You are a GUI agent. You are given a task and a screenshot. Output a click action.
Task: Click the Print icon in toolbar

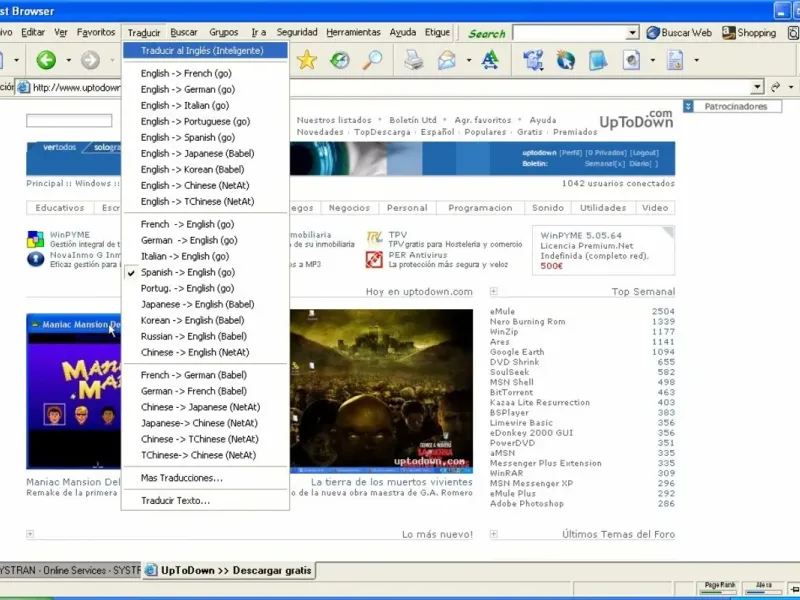(414, 61)
